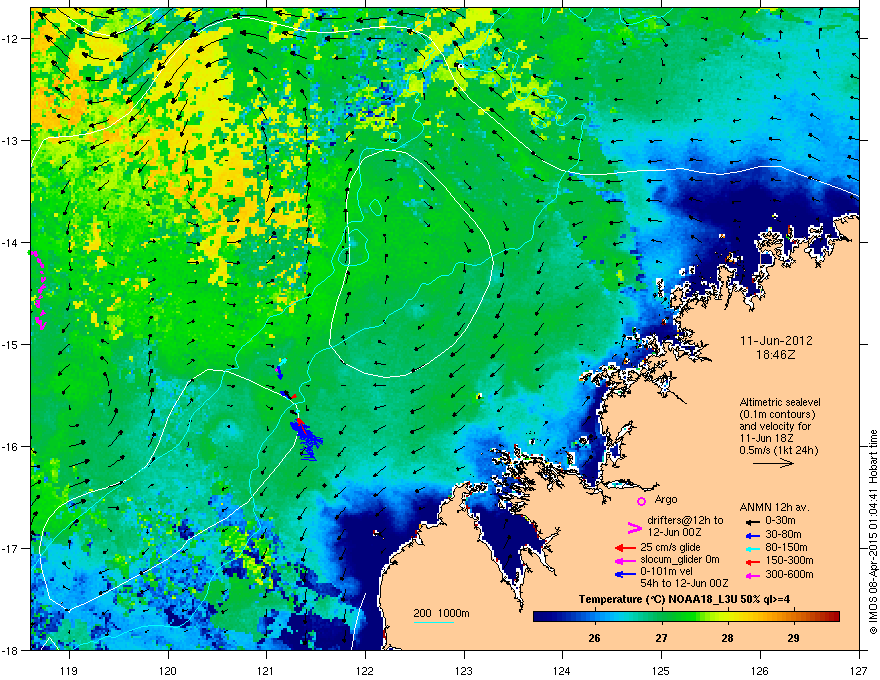Image resolution: width=880 pixels, height=680 pixels.
Task: Click the blue arrow beside 0-101m vel
Action: pos(624,573)
